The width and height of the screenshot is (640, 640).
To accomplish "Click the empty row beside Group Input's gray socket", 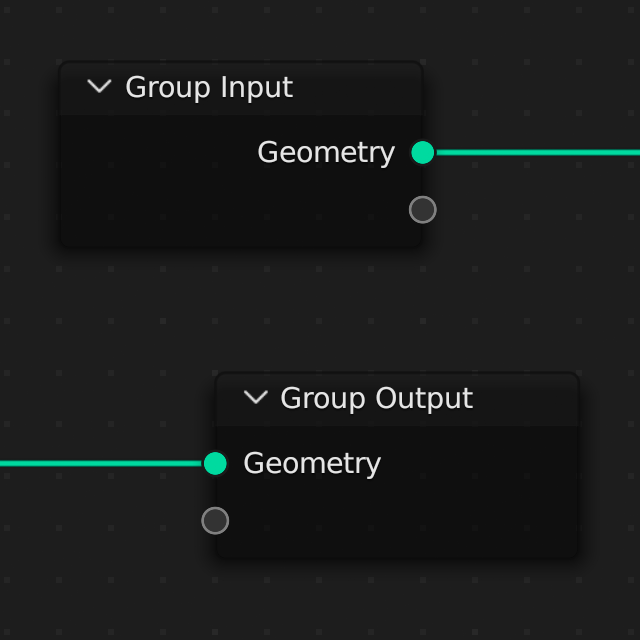I will pyautogui.click(x=240, y=210).
